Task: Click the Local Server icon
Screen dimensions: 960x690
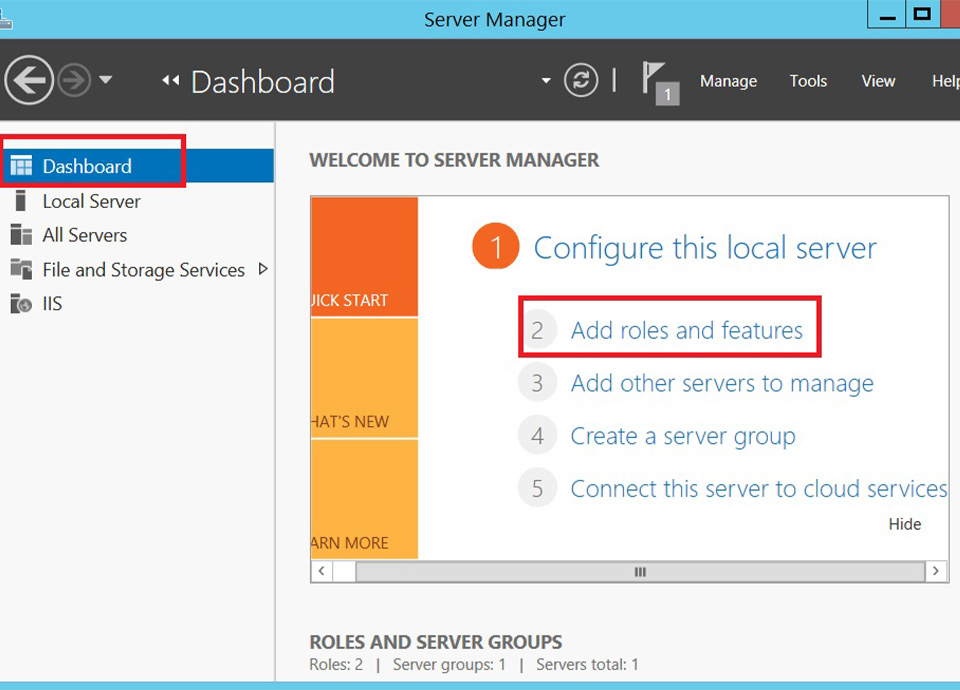Action: click(21, 200)
